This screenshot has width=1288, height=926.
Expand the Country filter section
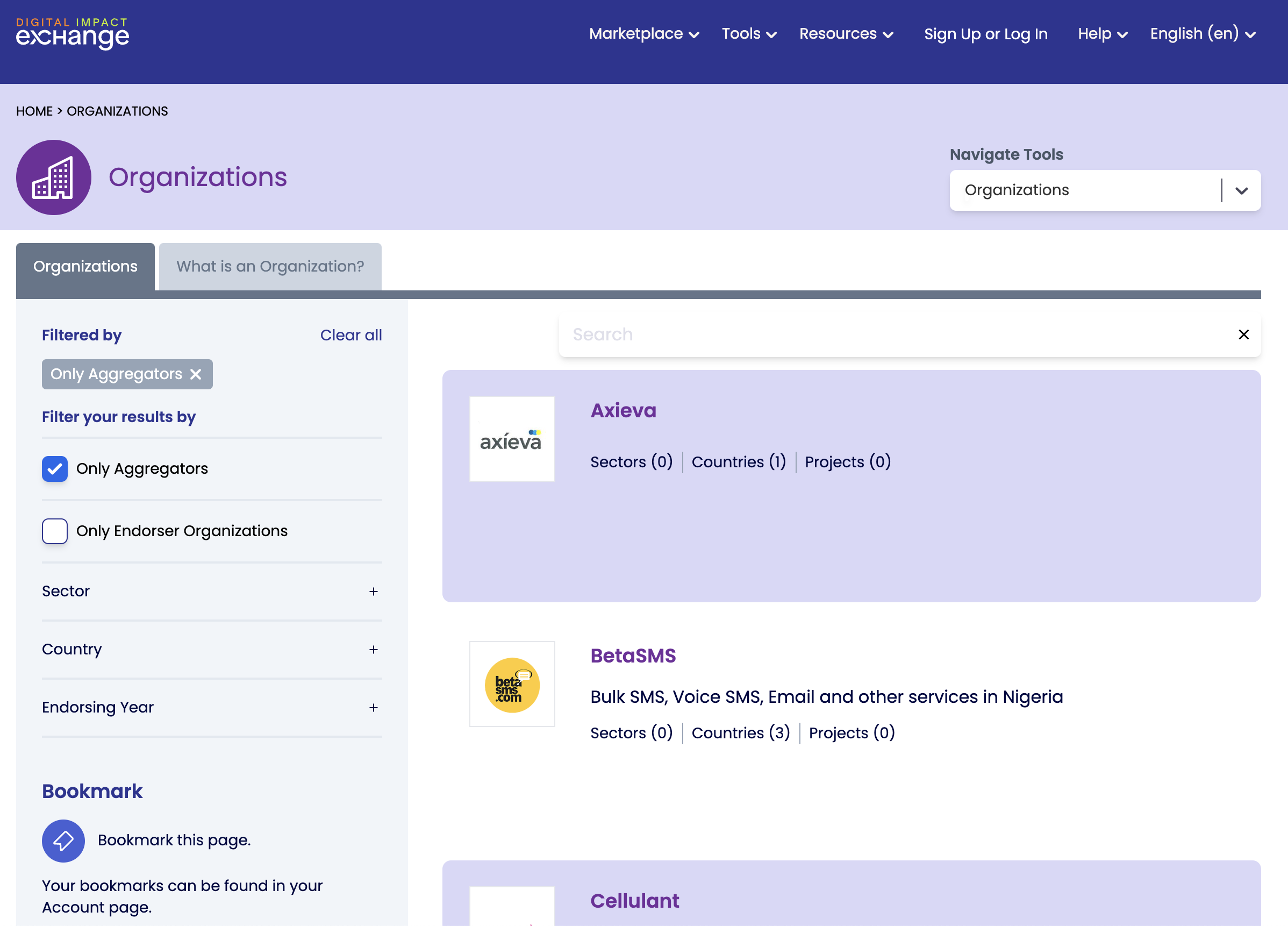212,650
